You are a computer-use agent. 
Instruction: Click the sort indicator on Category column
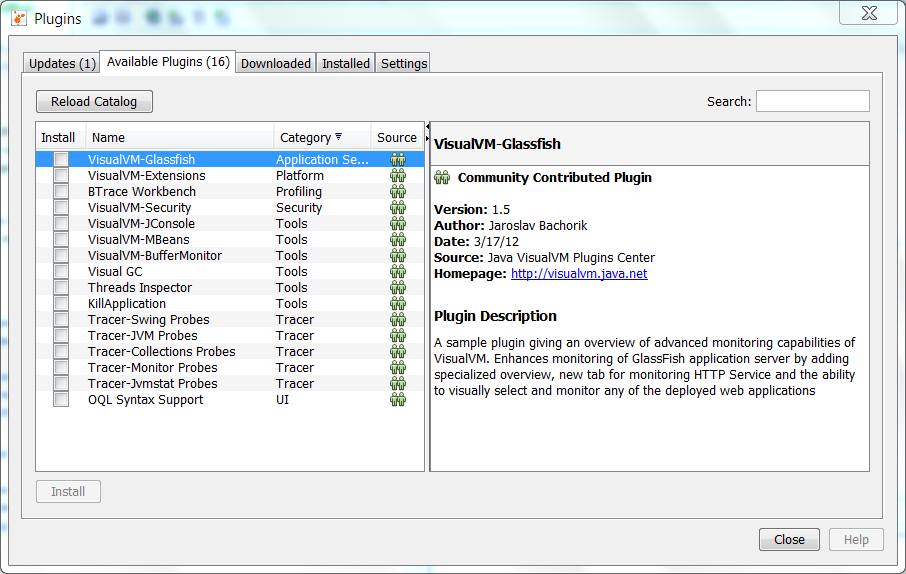[x=339, y=137]
